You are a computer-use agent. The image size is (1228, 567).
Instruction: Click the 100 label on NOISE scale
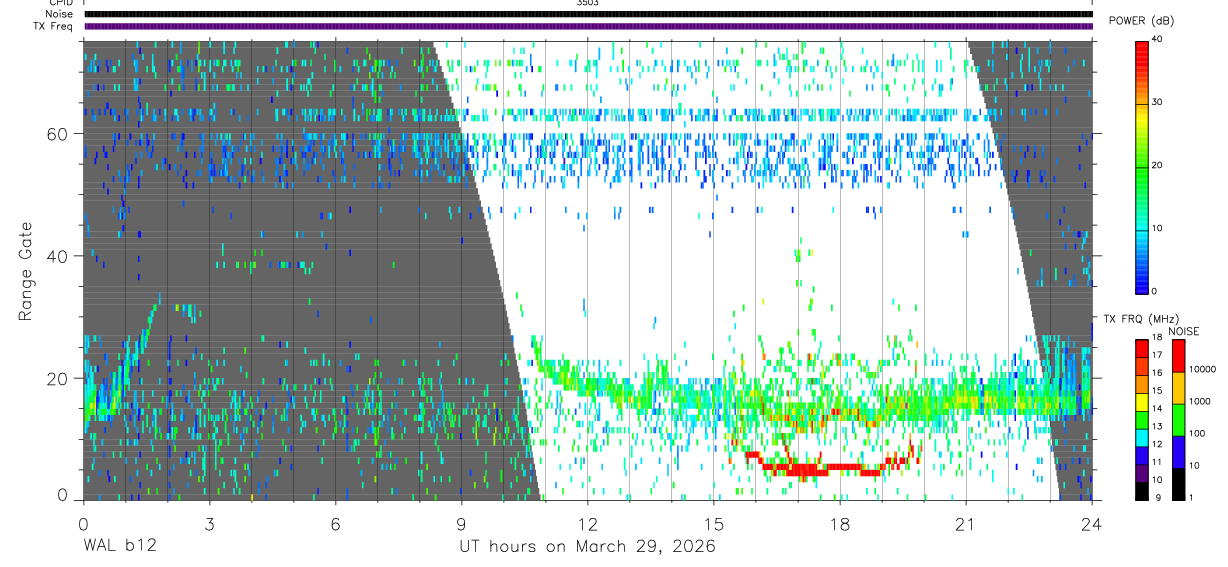point(1197,433)
